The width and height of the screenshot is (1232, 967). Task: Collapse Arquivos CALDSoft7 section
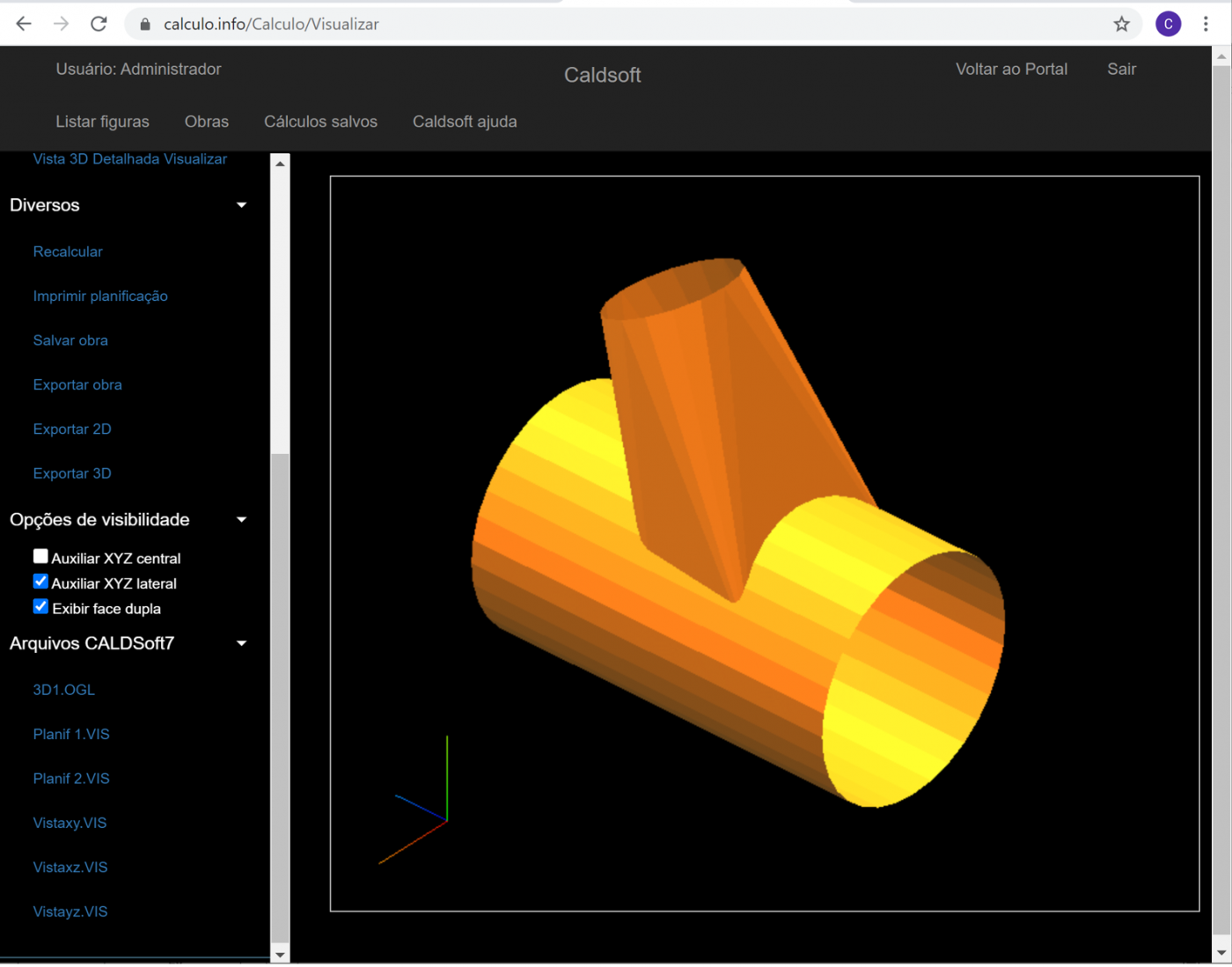241,644
